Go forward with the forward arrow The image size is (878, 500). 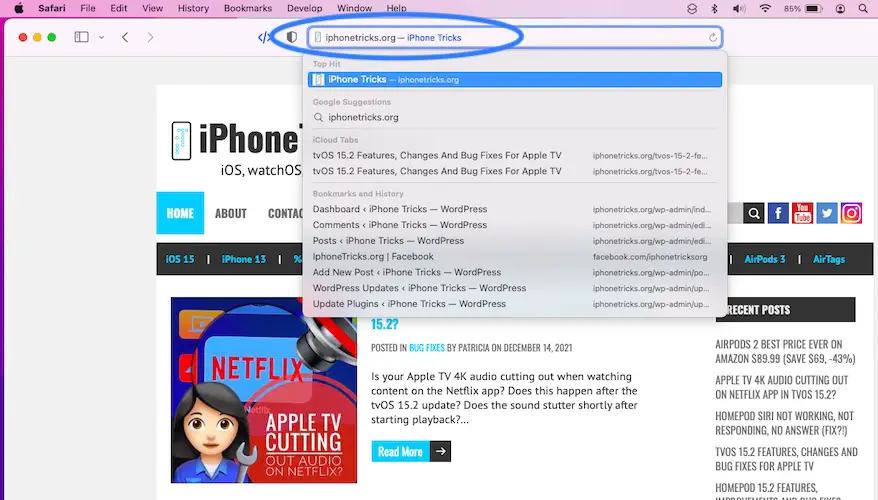coord(150,38)
